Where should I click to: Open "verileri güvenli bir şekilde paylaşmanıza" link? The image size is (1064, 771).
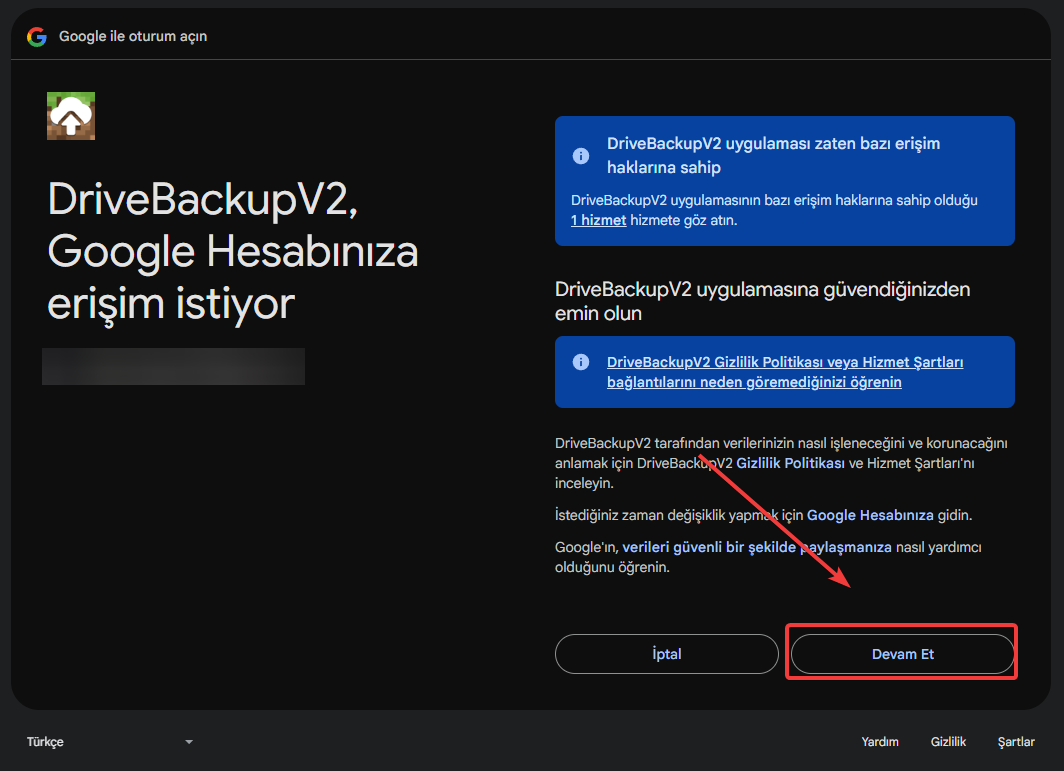[x=756, y=547]
